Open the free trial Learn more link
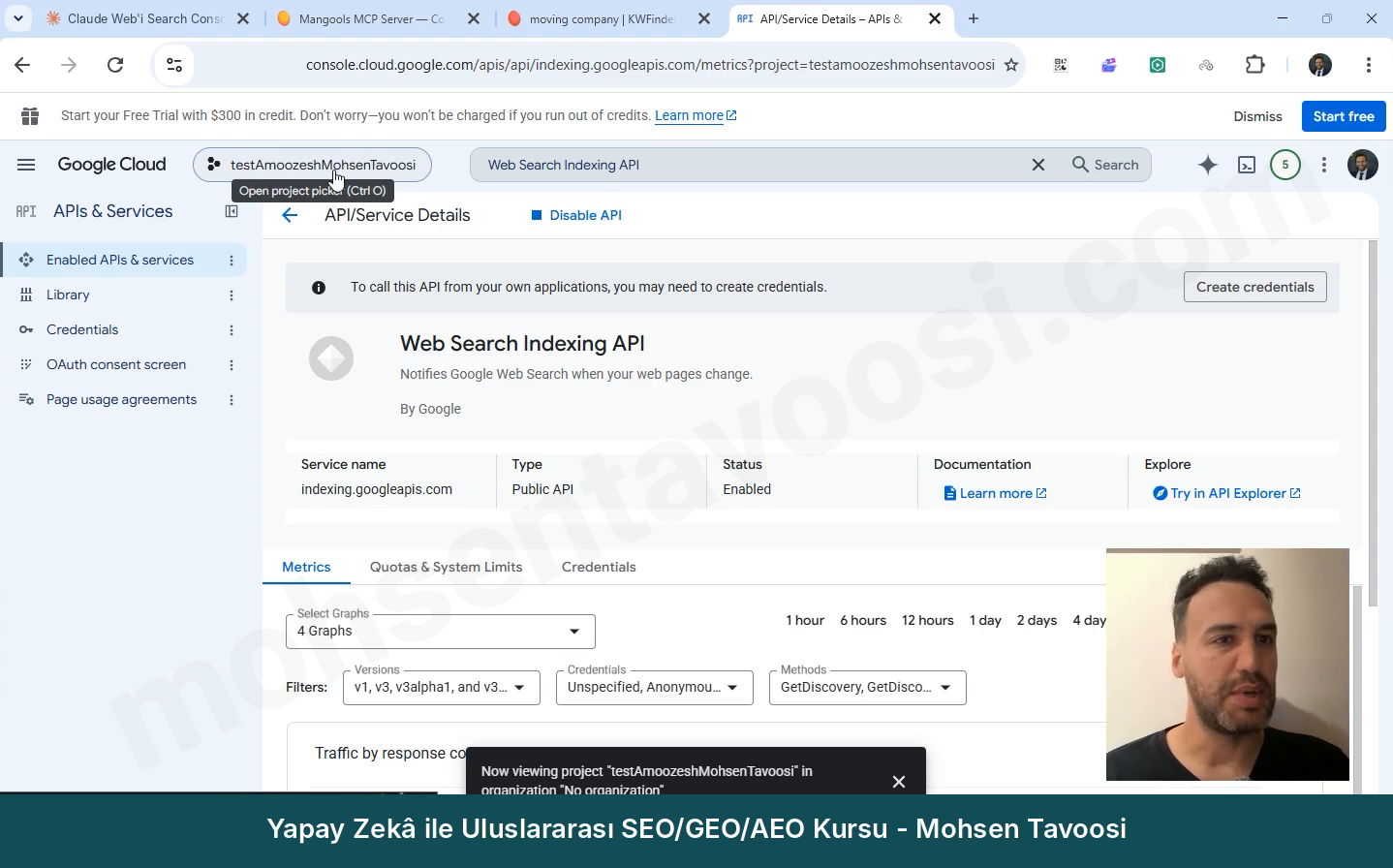The width and height of the screenshot is (1393, 868). point(696,115)
